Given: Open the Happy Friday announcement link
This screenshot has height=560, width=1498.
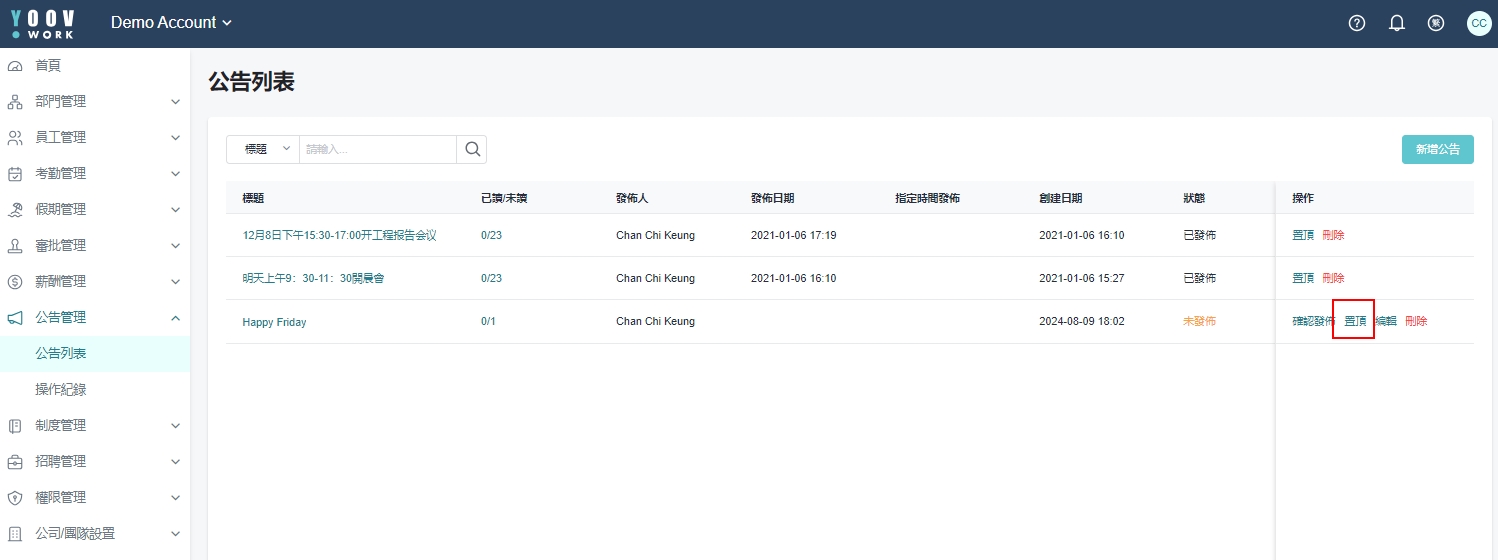Looking at the screenshot, I should point(274,322).
